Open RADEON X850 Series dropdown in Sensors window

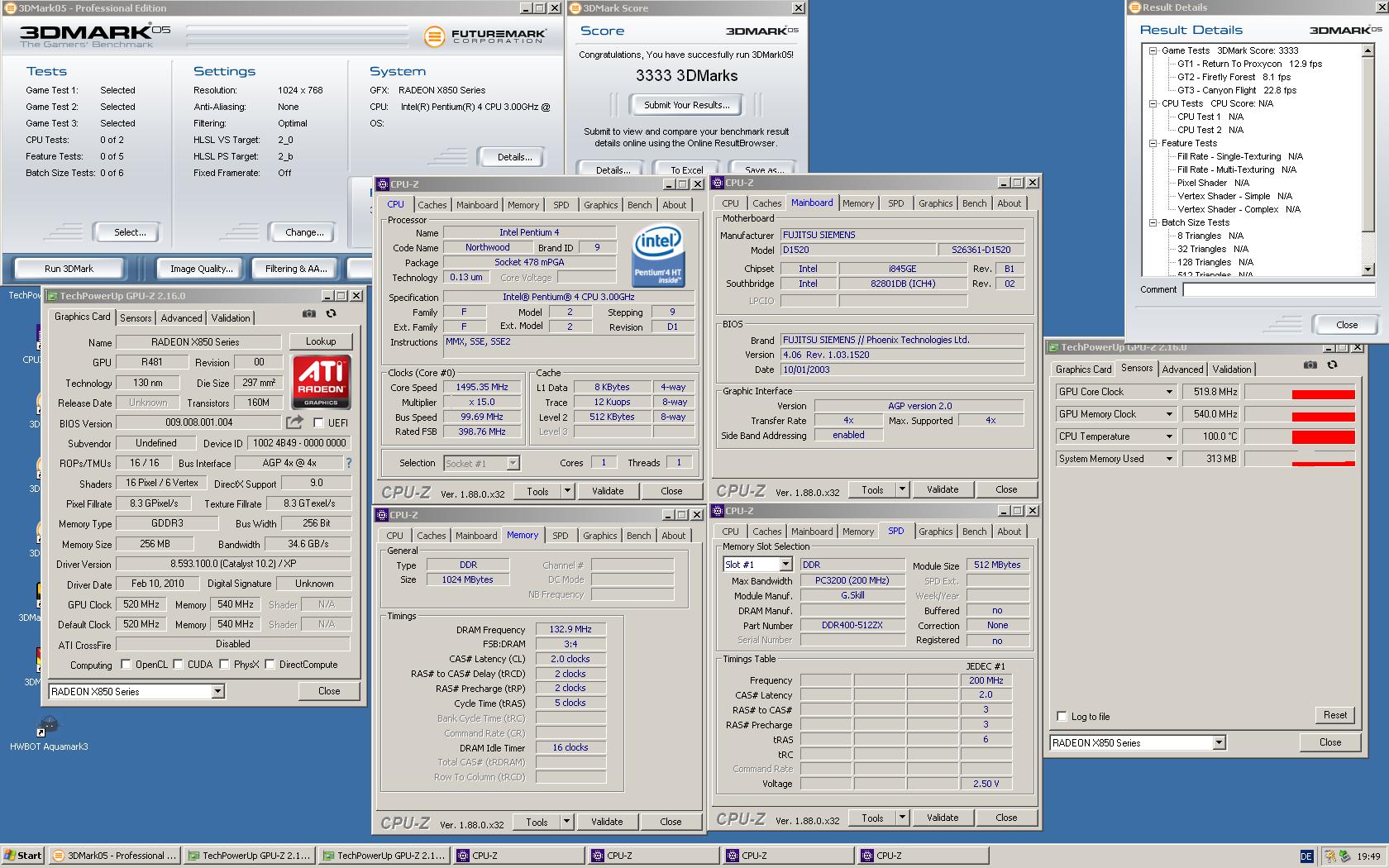pos(1219,743)
